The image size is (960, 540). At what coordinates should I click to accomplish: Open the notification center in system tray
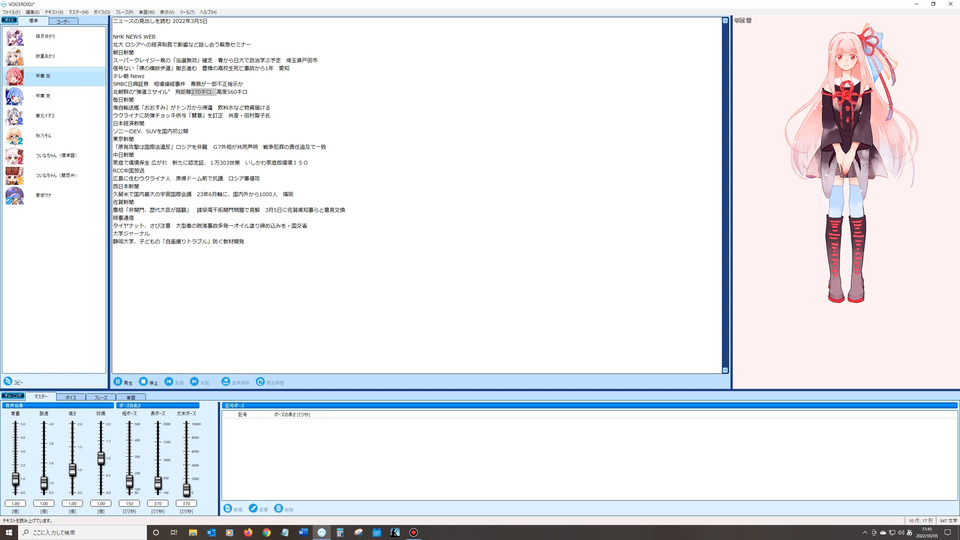click(x=948, y=532)
